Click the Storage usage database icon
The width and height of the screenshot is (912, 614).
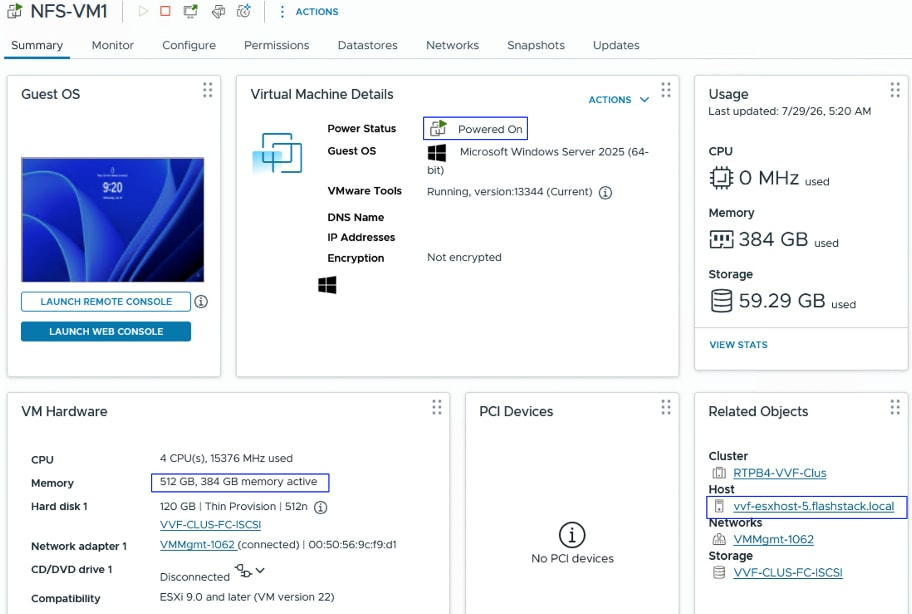tap(721, 301)
